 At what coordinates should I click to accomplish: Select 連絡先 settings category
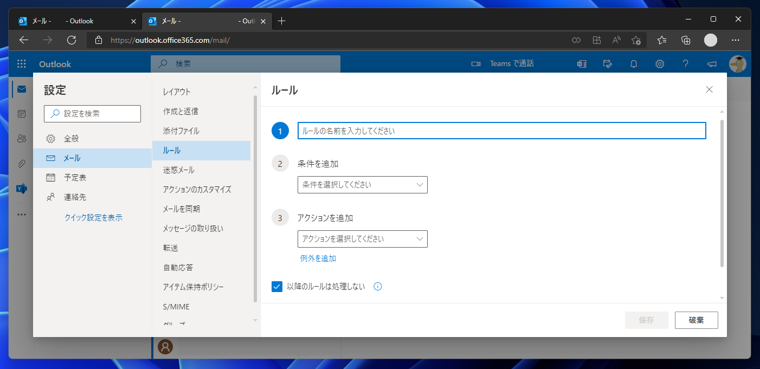click(93, 197)
